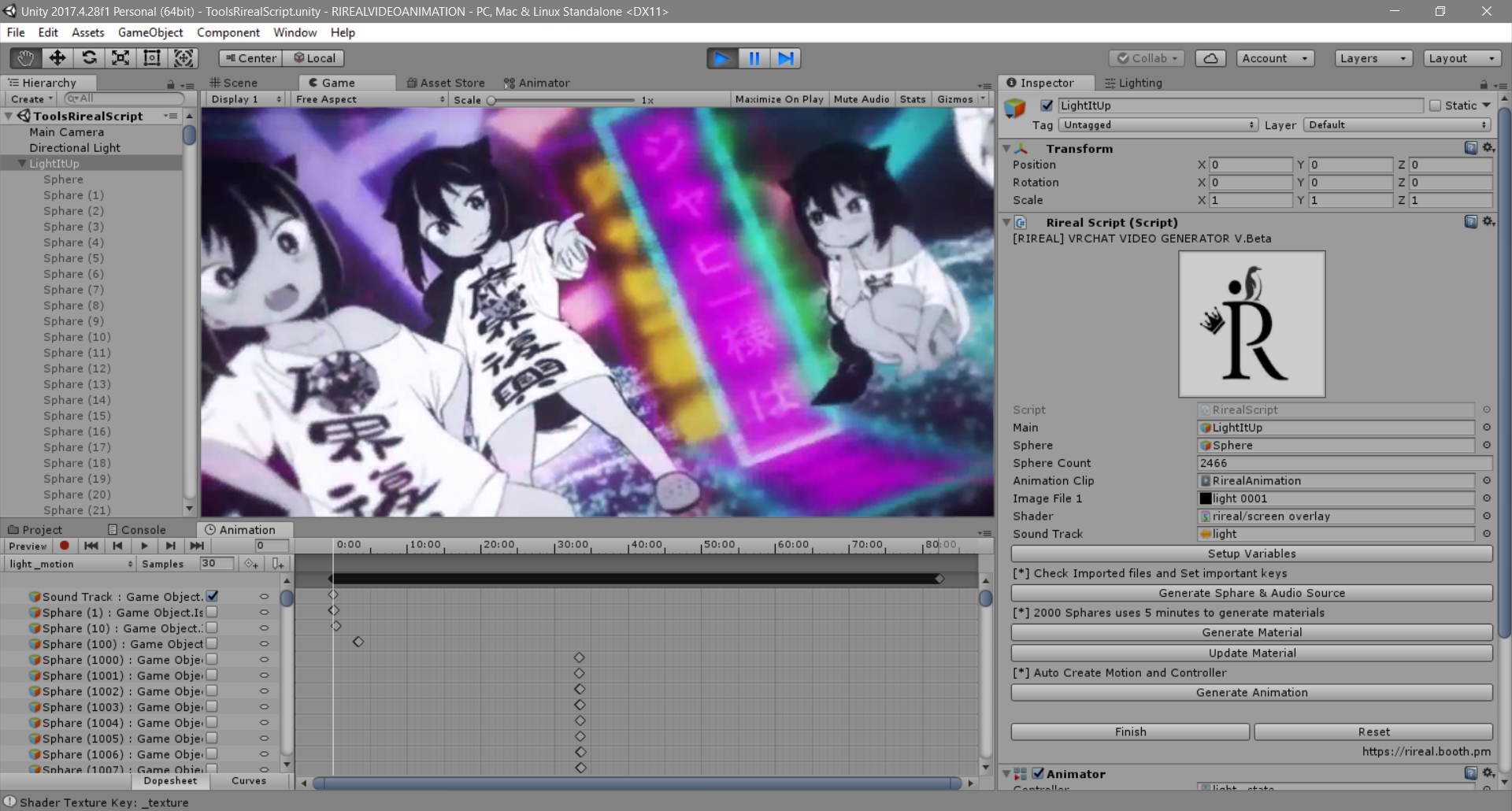Image resolution: width=1512 pixels, height=811 pixels.
Task: Switch to the Curves tab
Action: tap(249, 780)
